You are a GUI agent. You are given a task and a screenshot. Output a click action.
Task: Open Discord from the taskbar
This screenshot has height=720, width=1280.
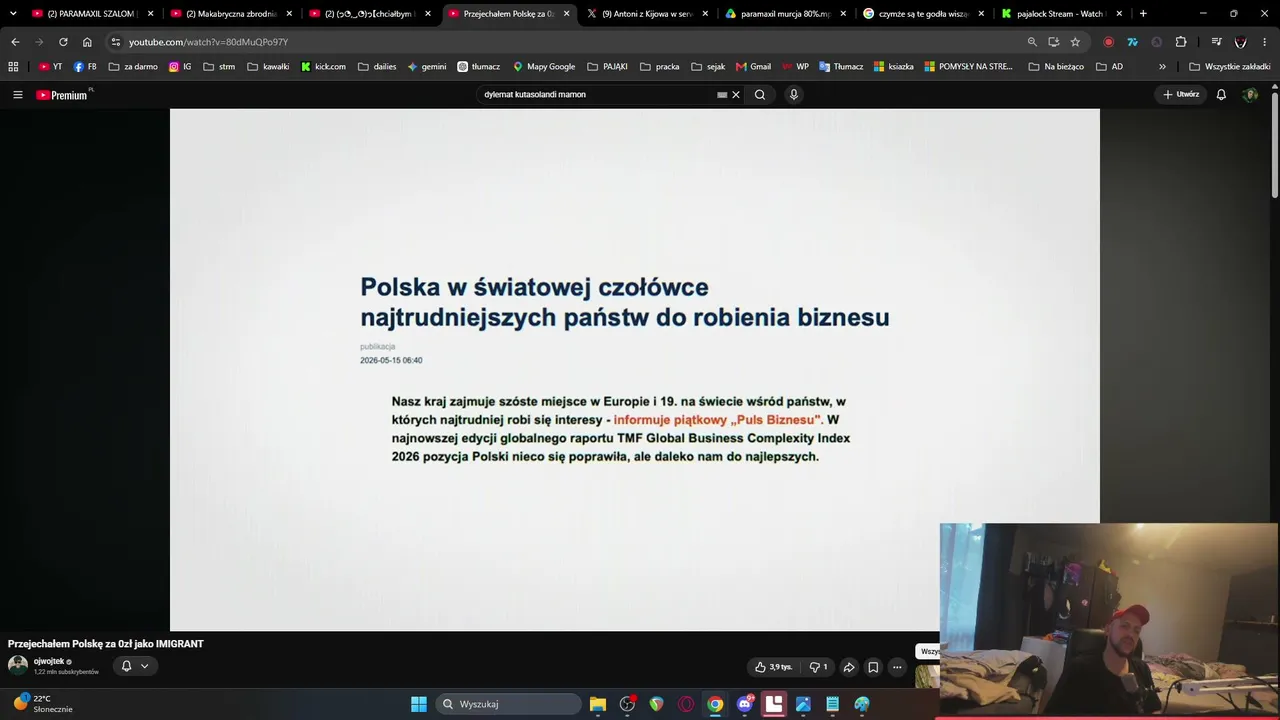pos(745,704)
